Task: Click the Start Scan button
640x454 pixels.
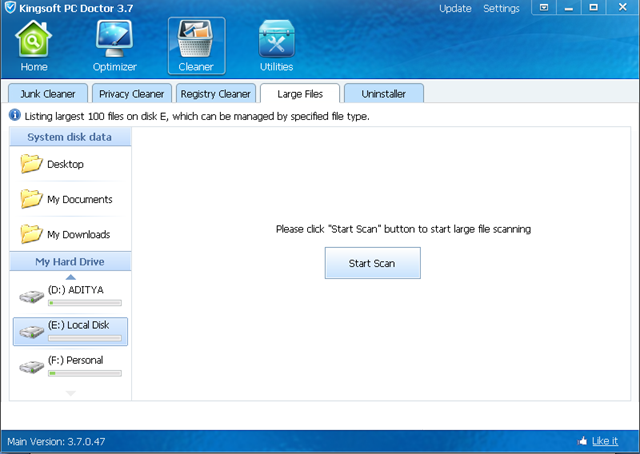Action: point(372,263)
